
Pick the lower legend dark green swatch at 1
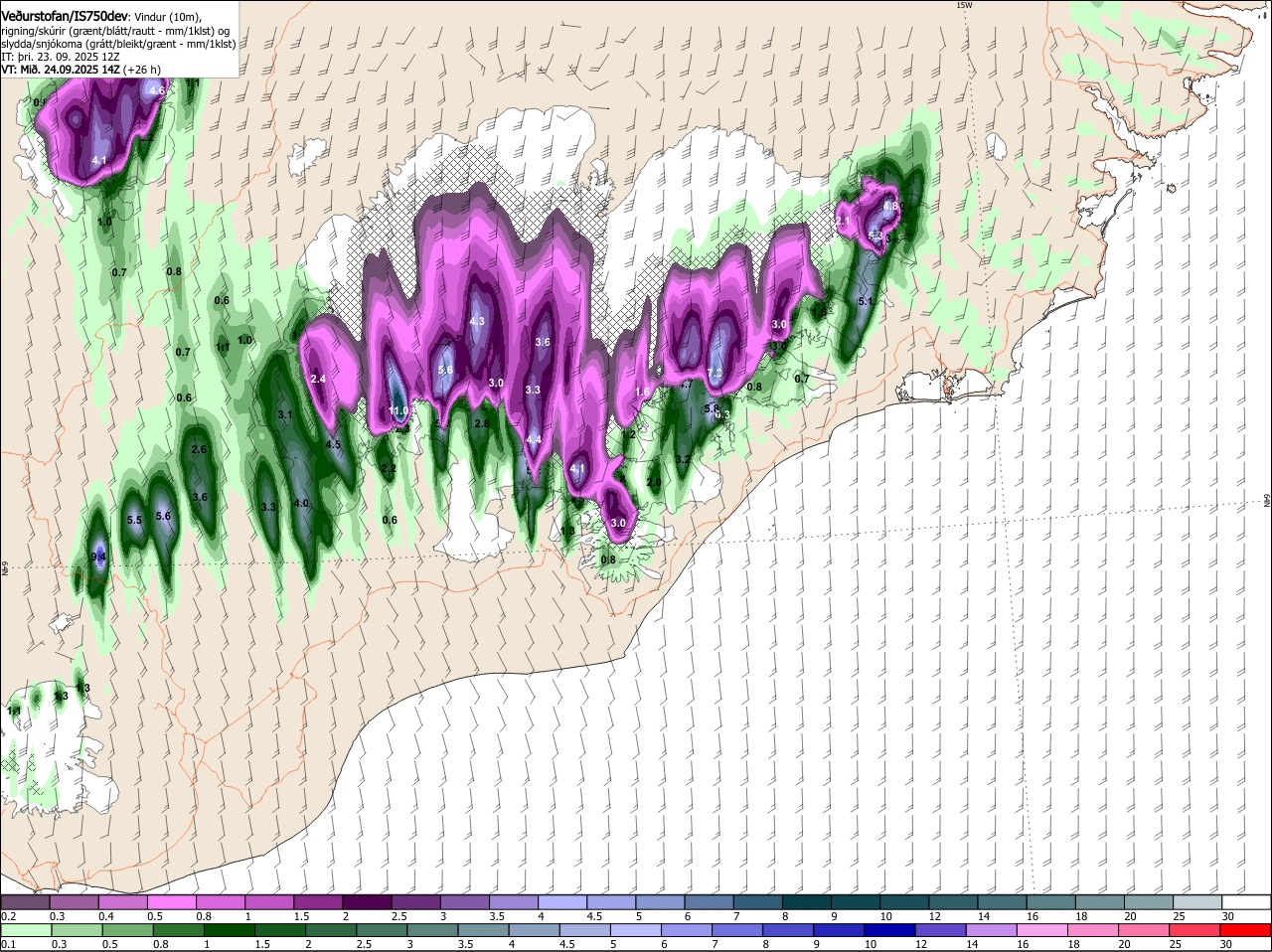pos(228,930)
